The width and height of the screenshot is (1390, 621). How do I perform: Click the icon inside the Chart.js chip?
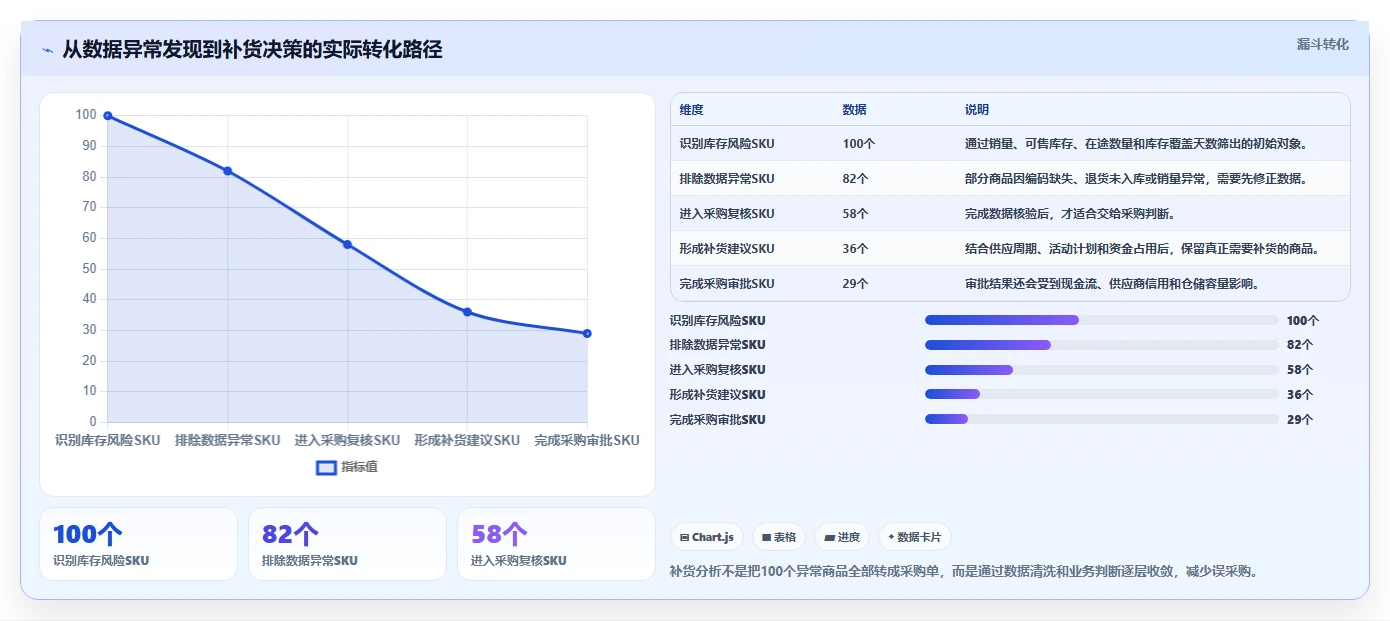click(x=685, y=538)
